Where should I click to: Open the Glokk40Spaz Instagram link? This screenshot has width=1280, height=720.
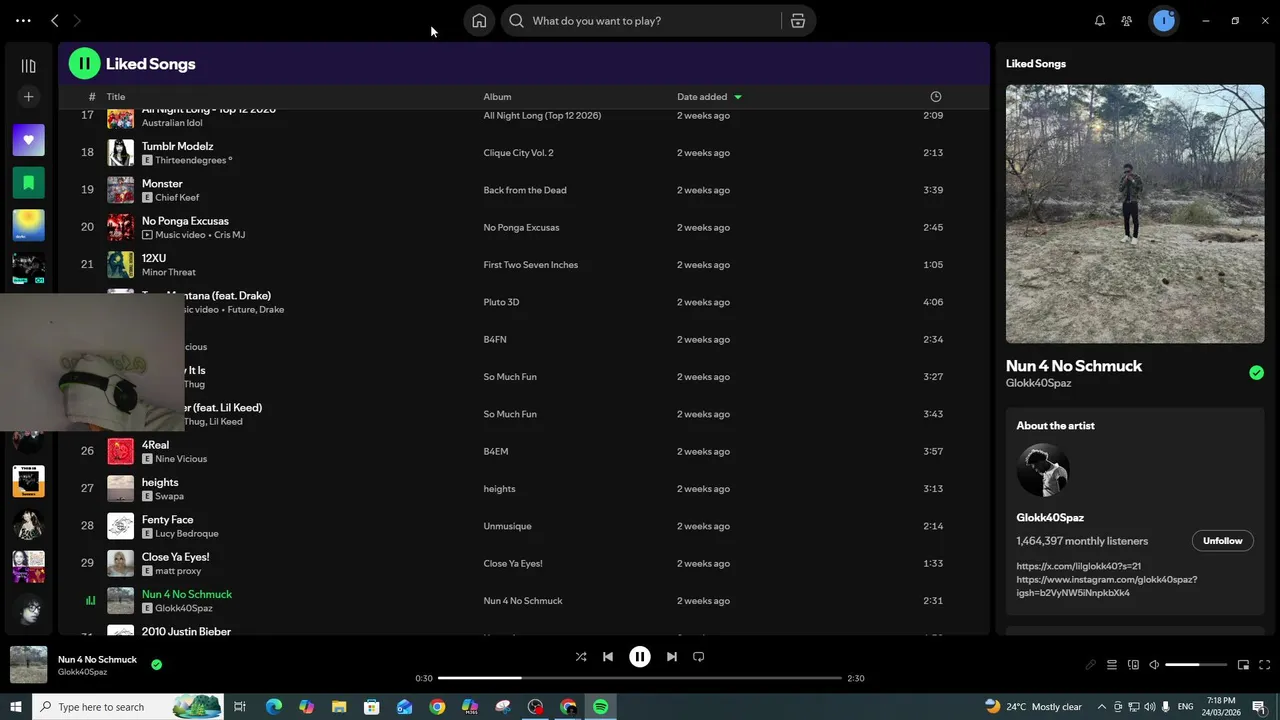[1107, 586]
